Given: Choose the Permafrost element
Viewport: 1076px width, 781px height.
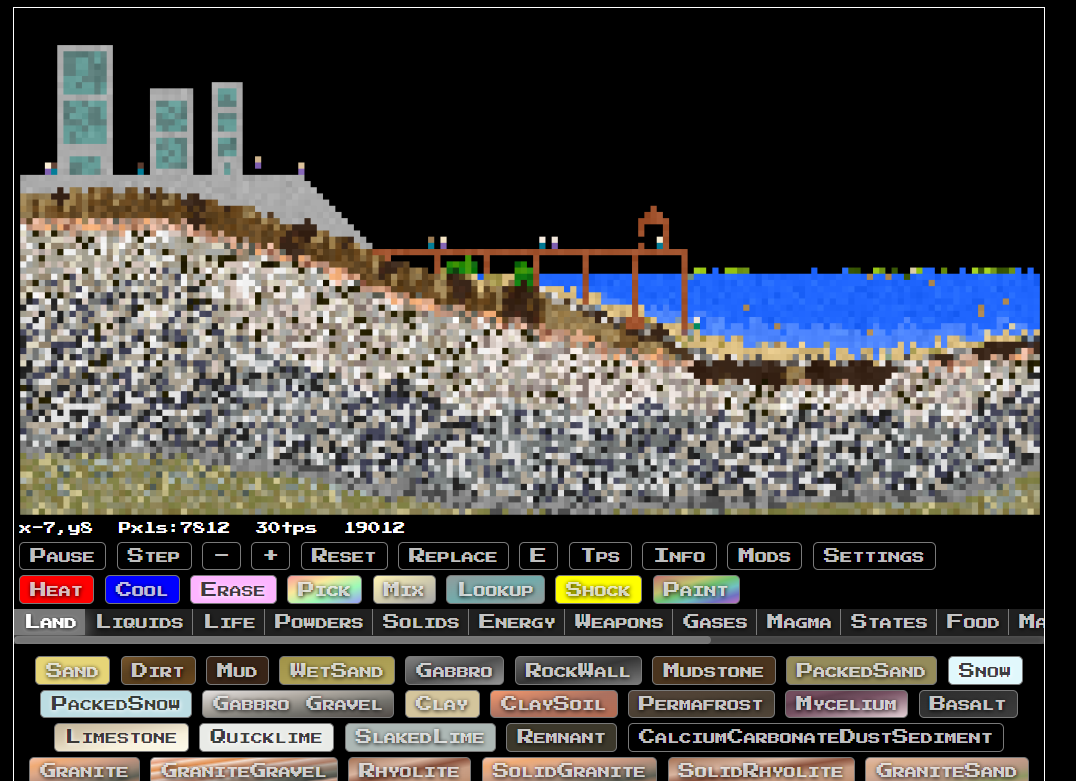Looking at the screenshot, I should [701, 704].
